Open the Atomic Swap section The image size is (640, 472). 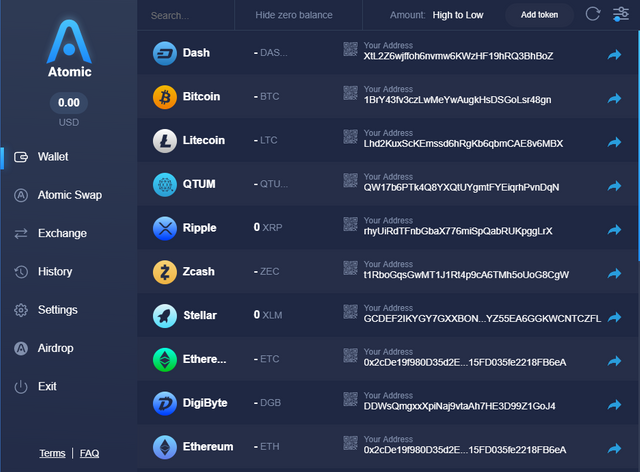tap(58, 195)
